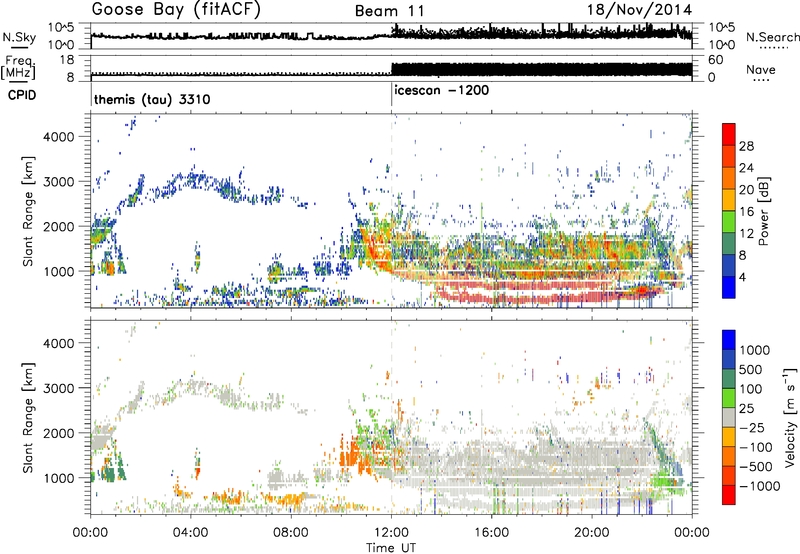Screen dimensions: 800x554
Task: Click the 'Power [dB]' axis label
Action: tap(763, 211)
